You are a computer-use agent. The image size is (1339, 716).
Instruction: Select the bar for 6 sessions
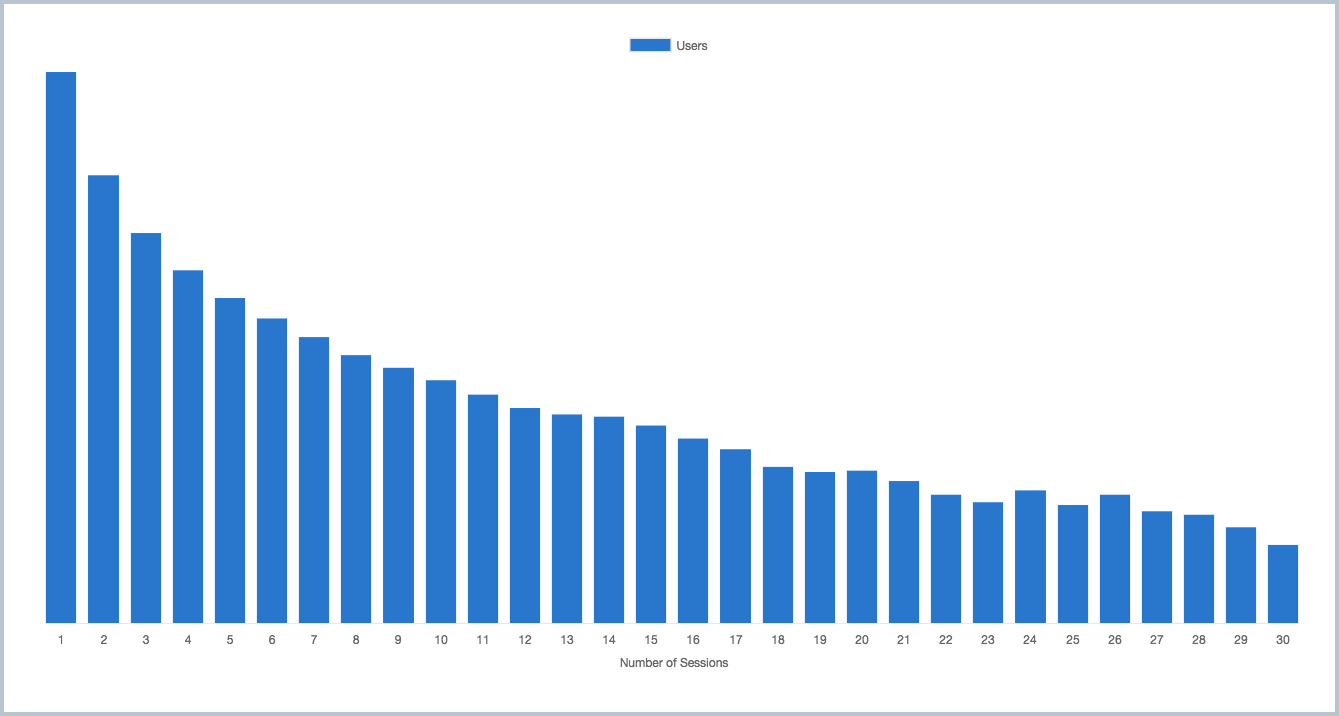click(x=272, y=471)
